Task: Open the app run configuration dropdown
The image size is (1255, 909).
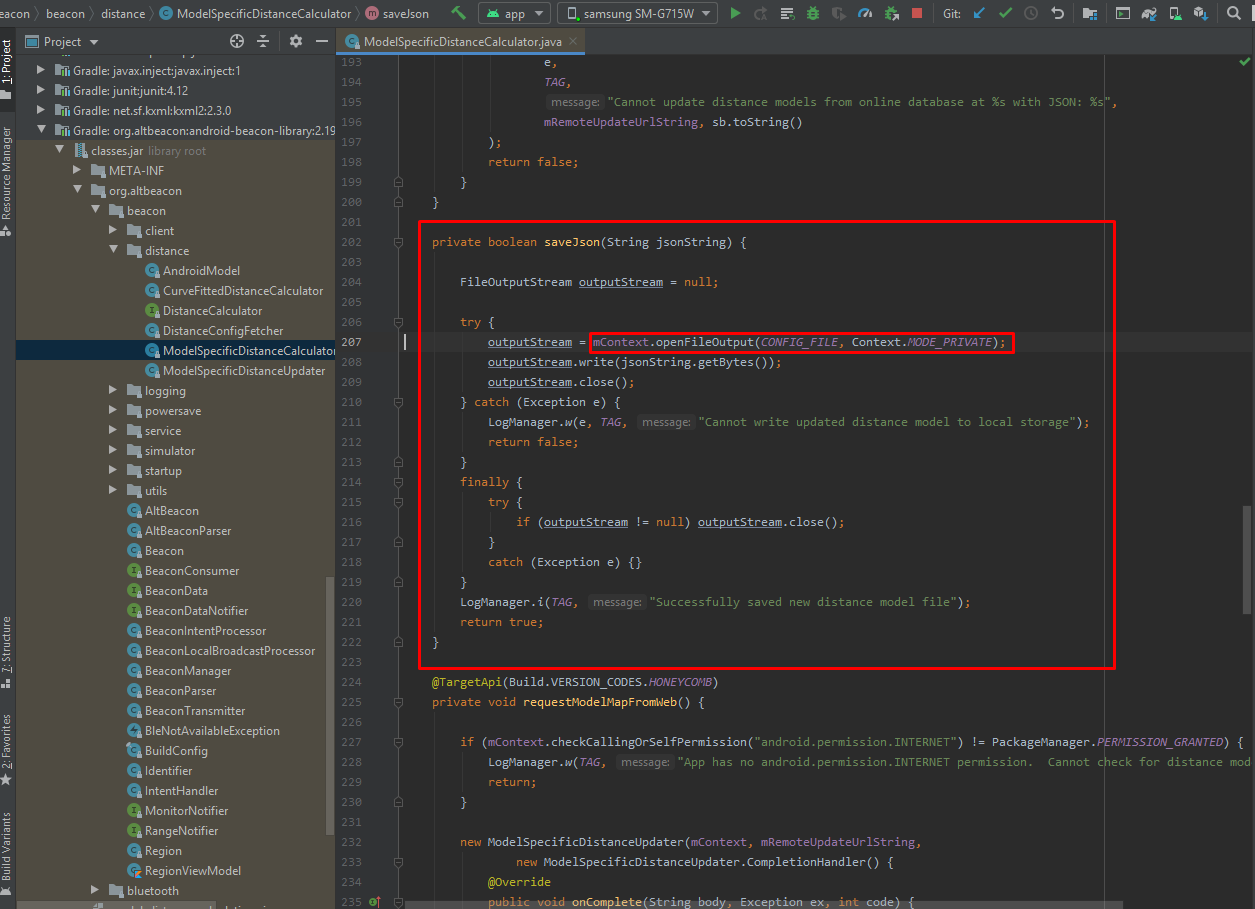Action: (x=514, y=14)
